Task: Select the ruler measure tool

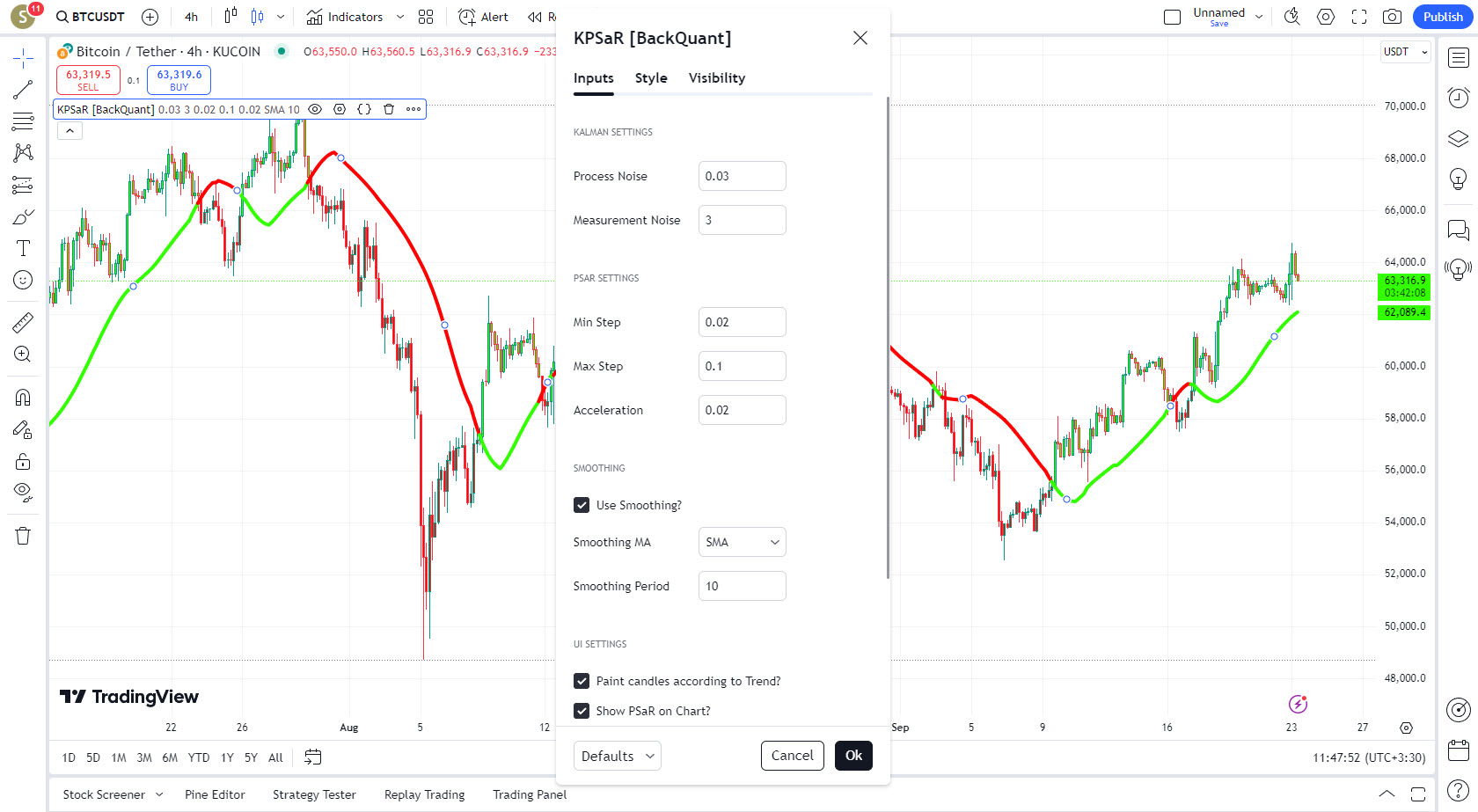Action: click(23, 323)
